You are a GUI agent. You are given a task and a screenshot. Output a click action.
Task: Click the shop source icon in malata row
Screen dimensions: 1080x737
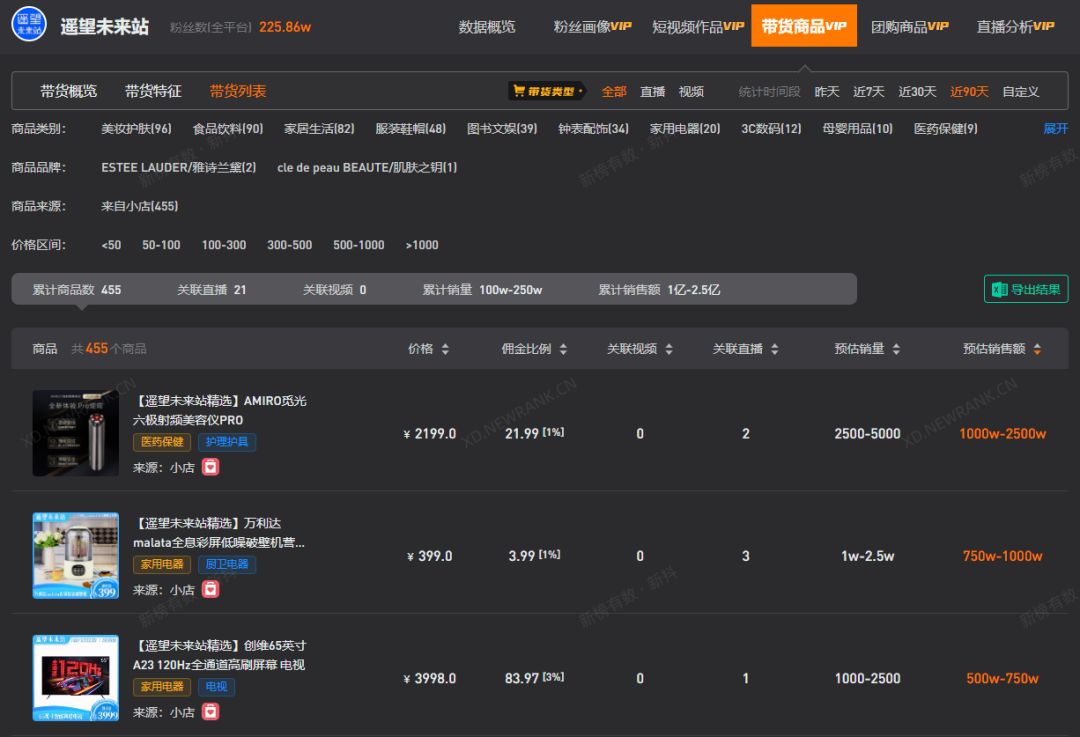(x=210, y=590)
